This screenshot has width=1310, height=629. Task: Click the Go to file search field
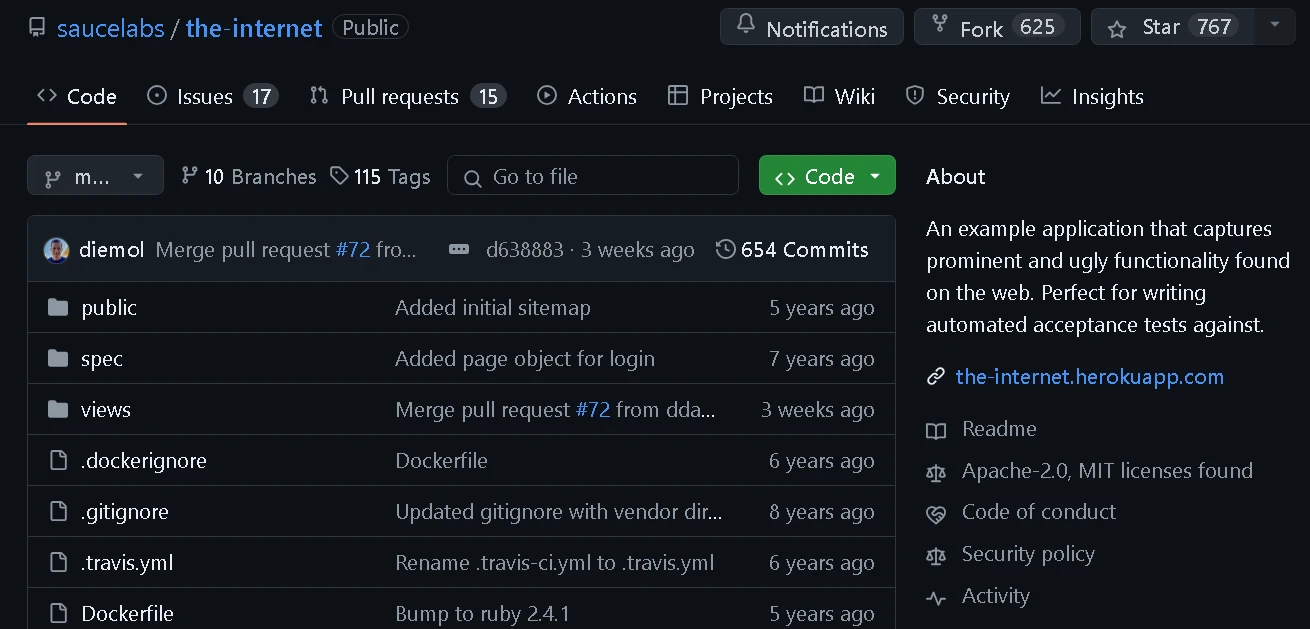pyautogui.click(x=593, y=176)
